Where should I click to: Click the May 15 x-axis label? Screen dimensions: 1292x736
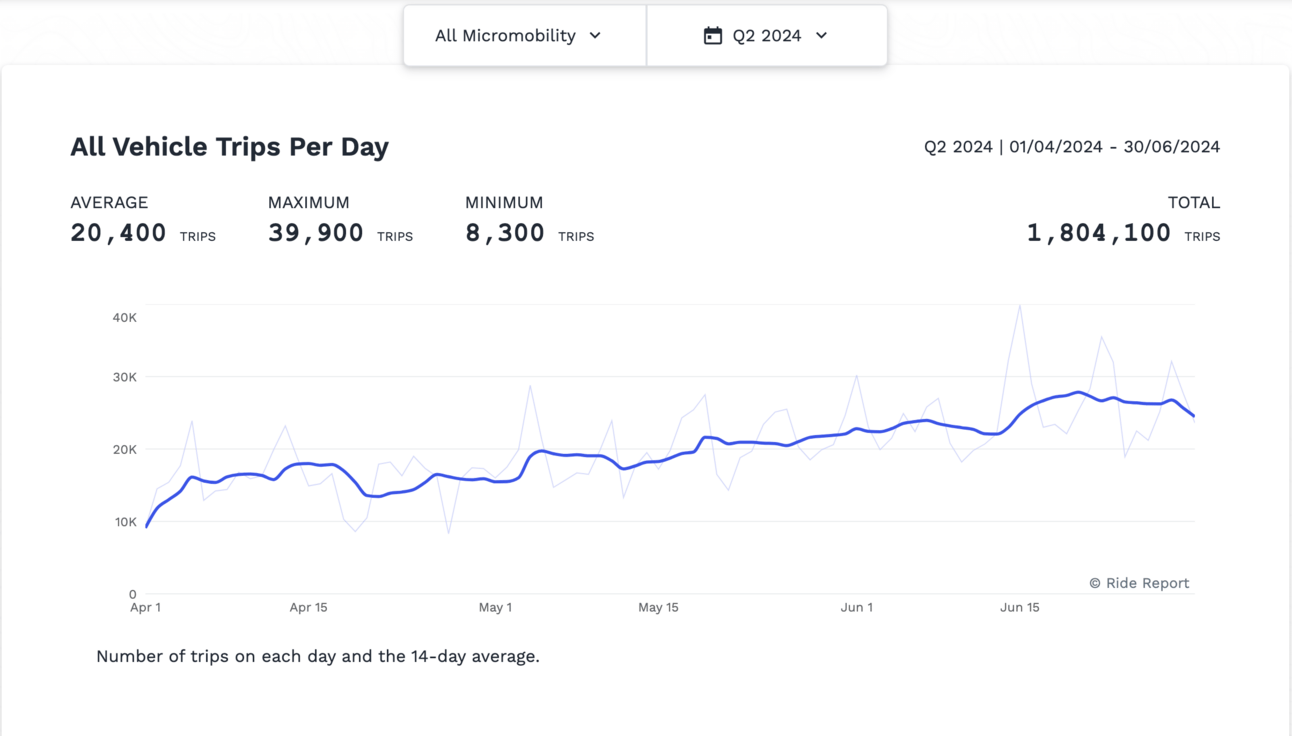658,607
